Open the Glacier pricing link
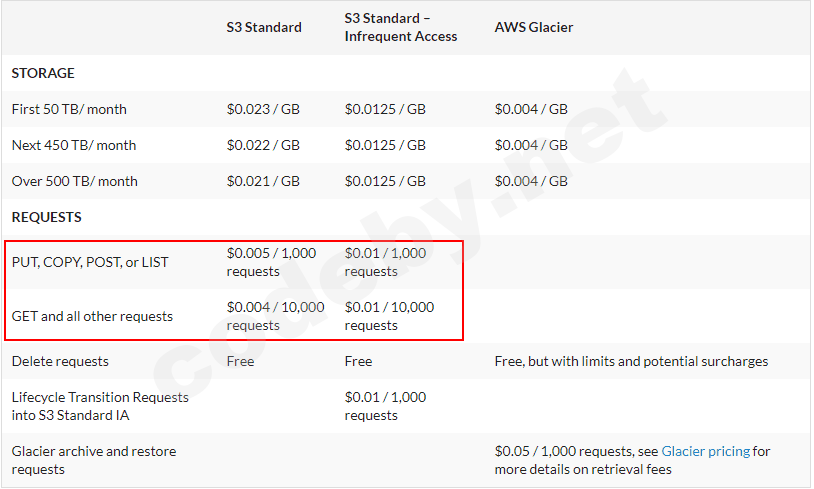The height and width of the screenshot is (489, 814). pos(705,451)
